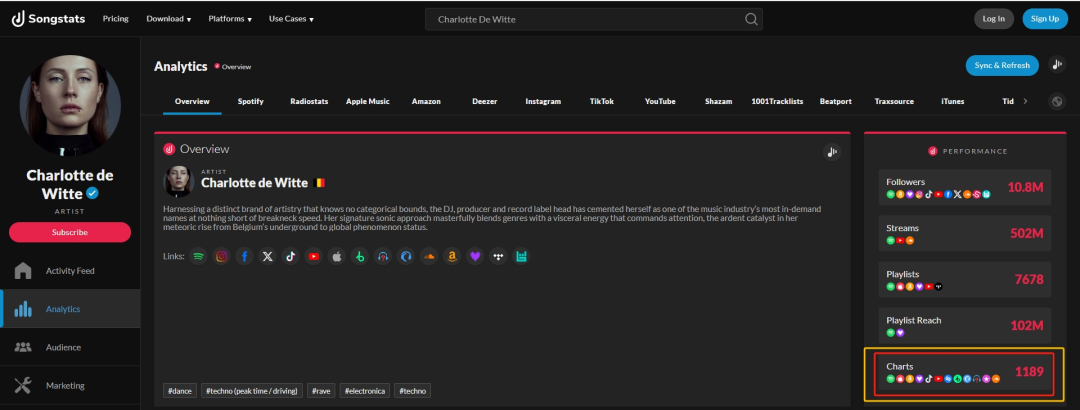Viewport: 1080px width, 410px height.
Task: Show more platform tabs with right chevron
Action: click(x=1026, y=101)
